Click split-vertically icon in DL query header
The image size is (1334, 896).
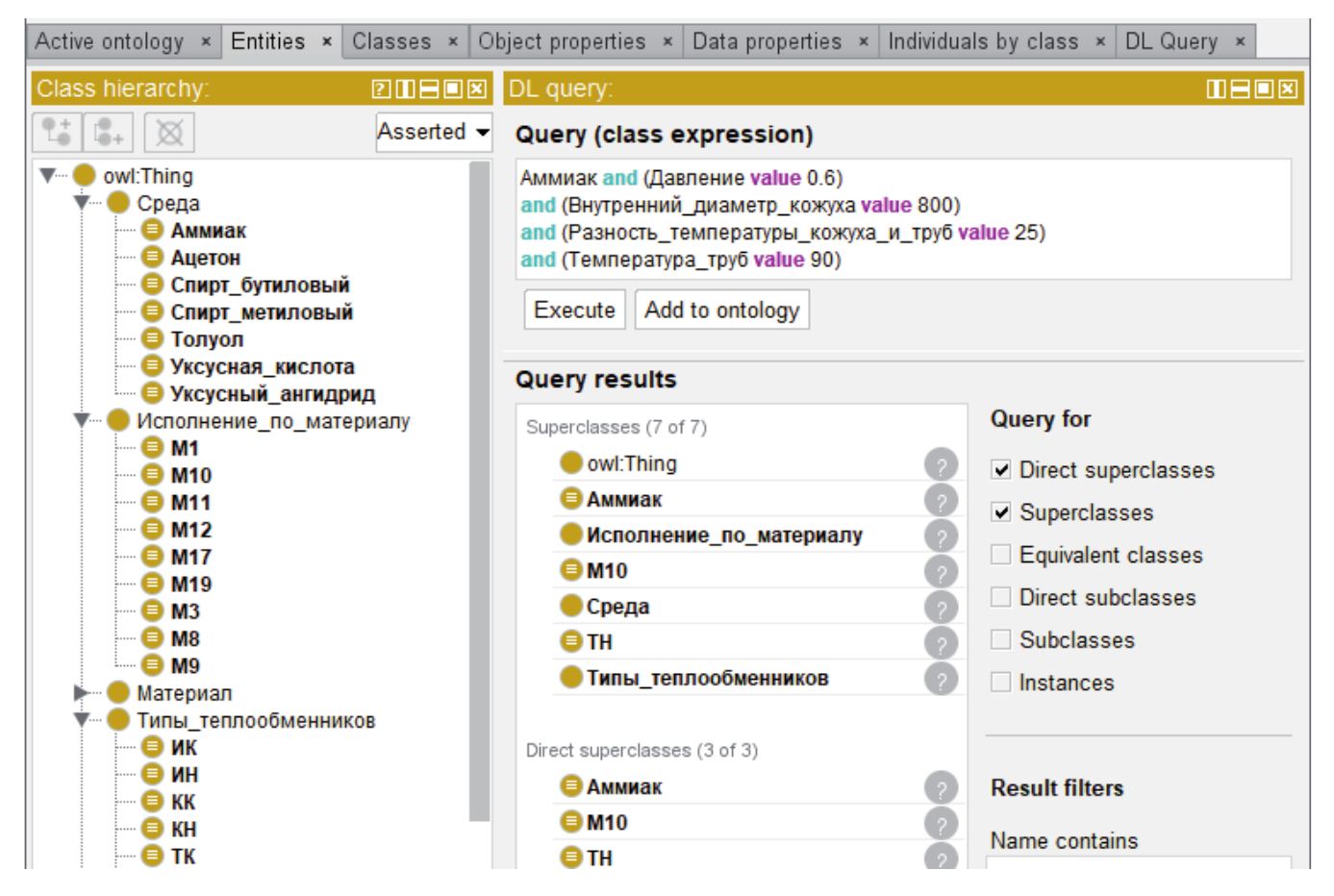point(1216,89)
